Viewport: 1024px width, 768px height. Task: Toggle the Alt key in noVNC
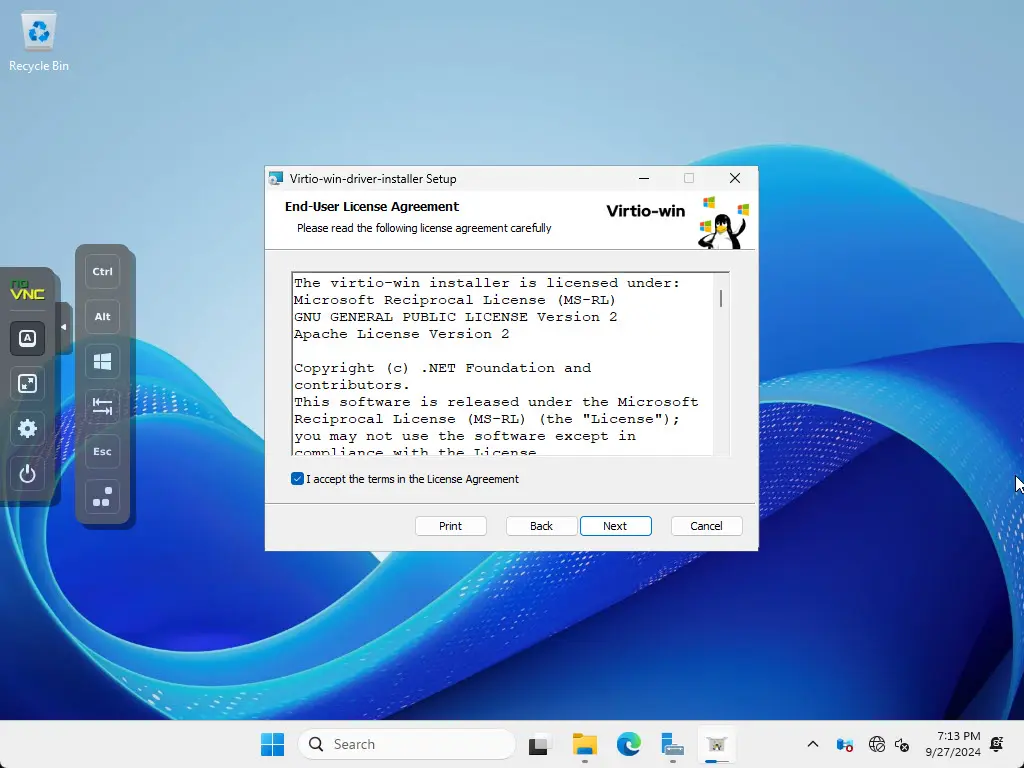[x=102, y=317]
